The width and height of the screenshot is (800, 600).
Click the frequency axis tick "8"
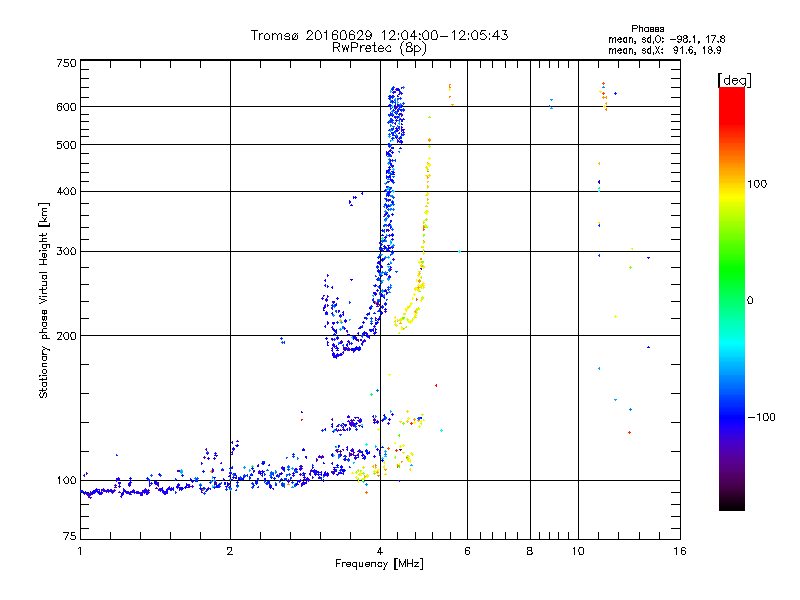[x=530, y=551]
